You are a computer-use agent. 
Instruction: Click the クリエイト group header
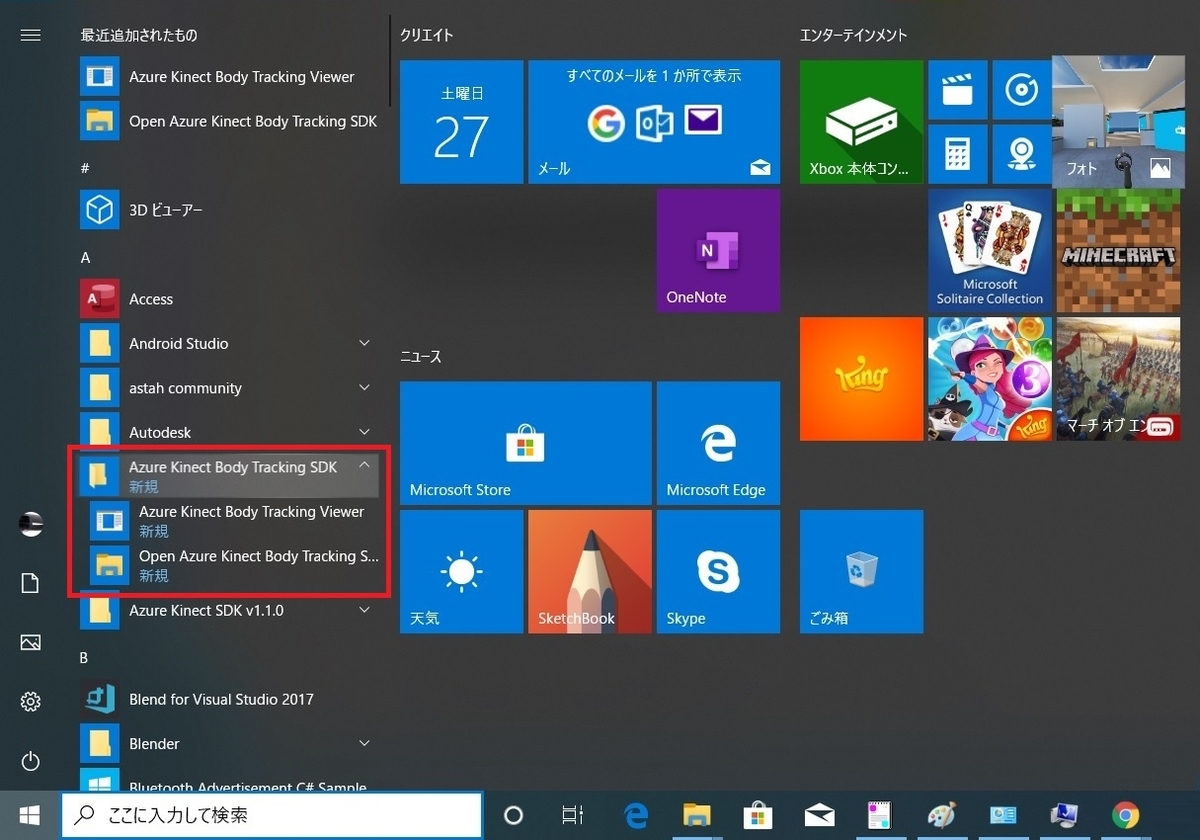tap(426, 35)
